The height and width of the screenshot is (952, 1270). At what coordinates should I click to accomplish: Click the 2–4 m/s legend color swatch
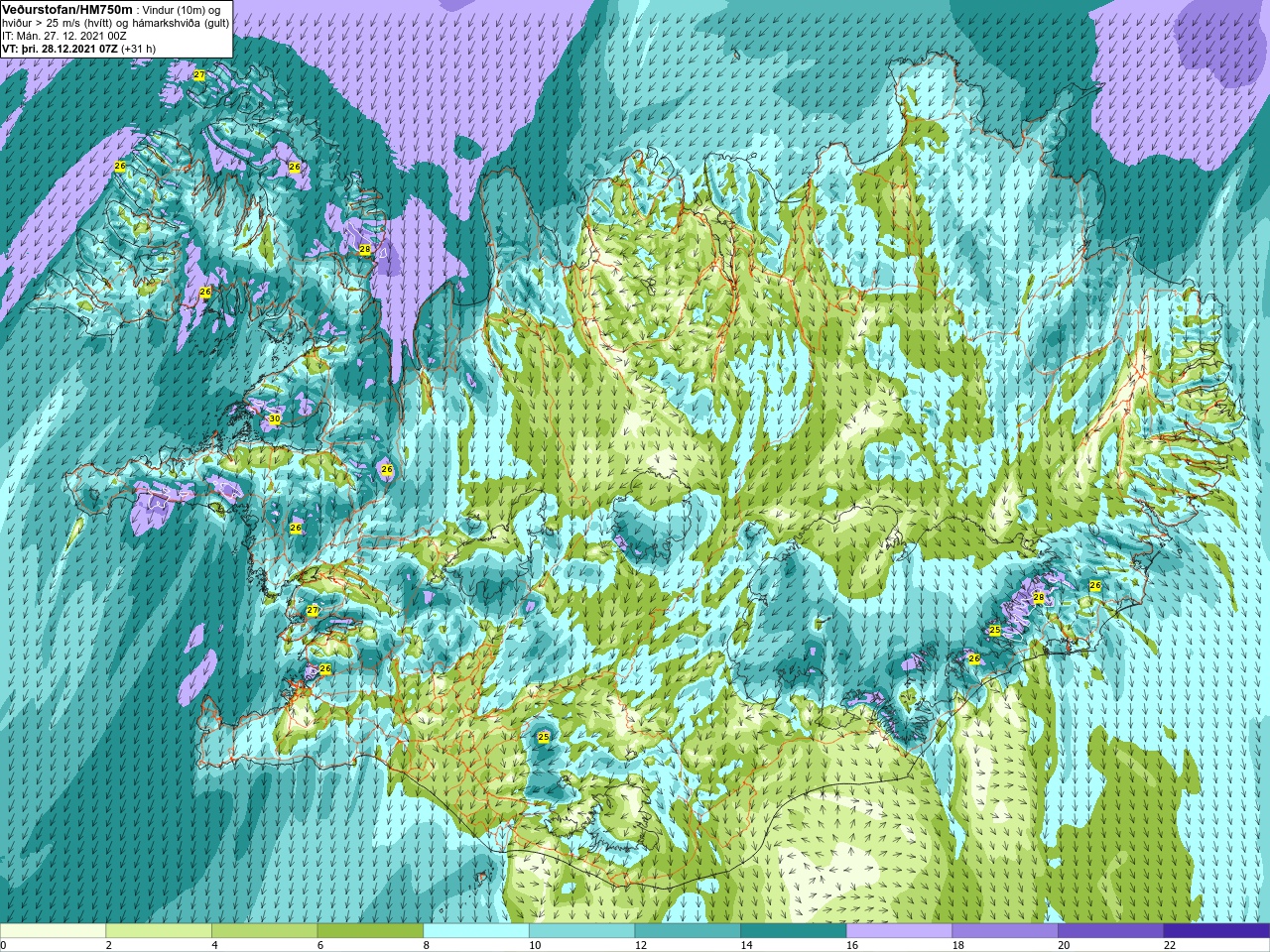[159, 930]
